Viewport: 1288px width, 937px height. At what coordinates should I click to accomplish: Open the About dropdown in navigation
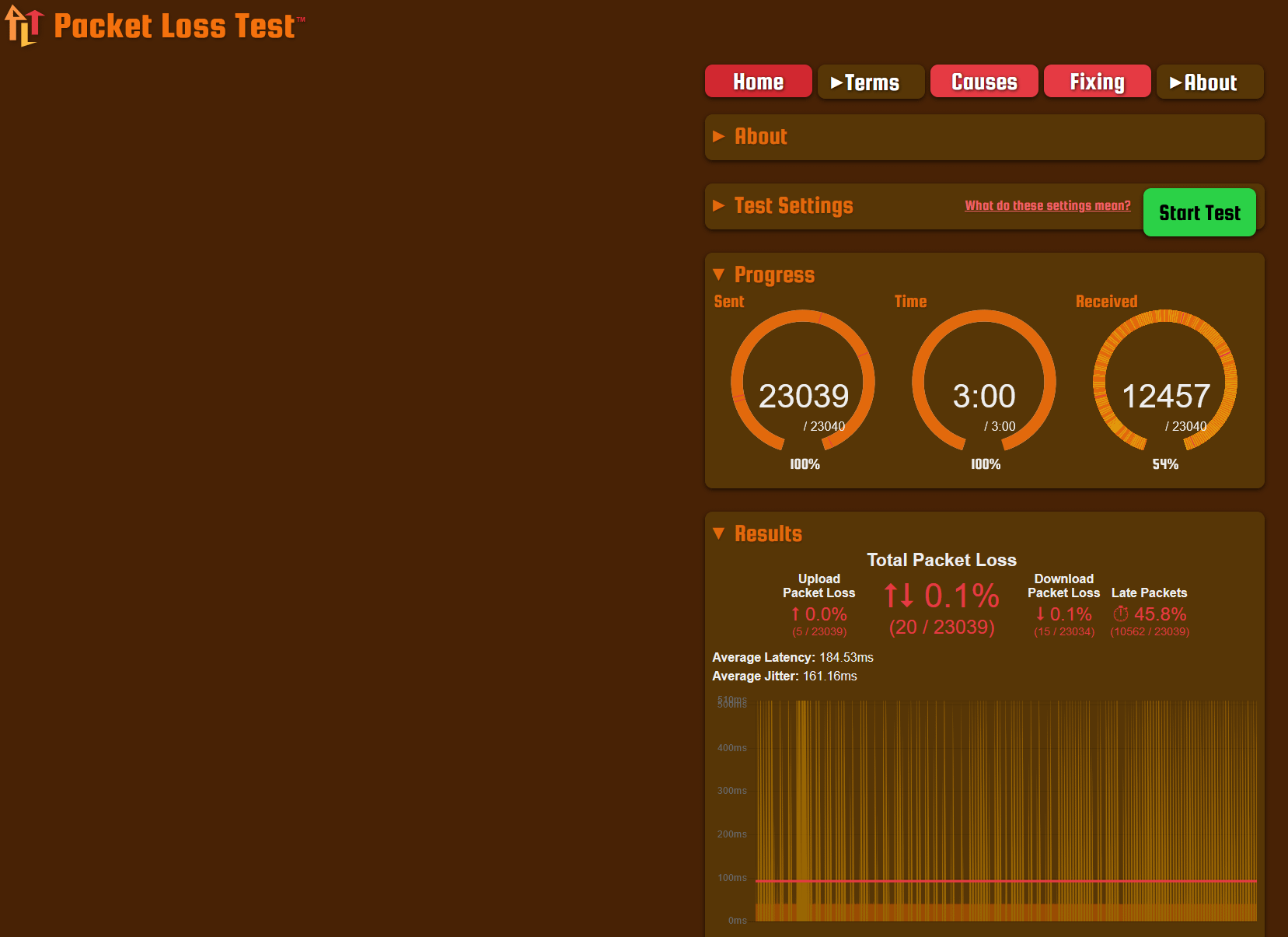tap(1209, 82)
